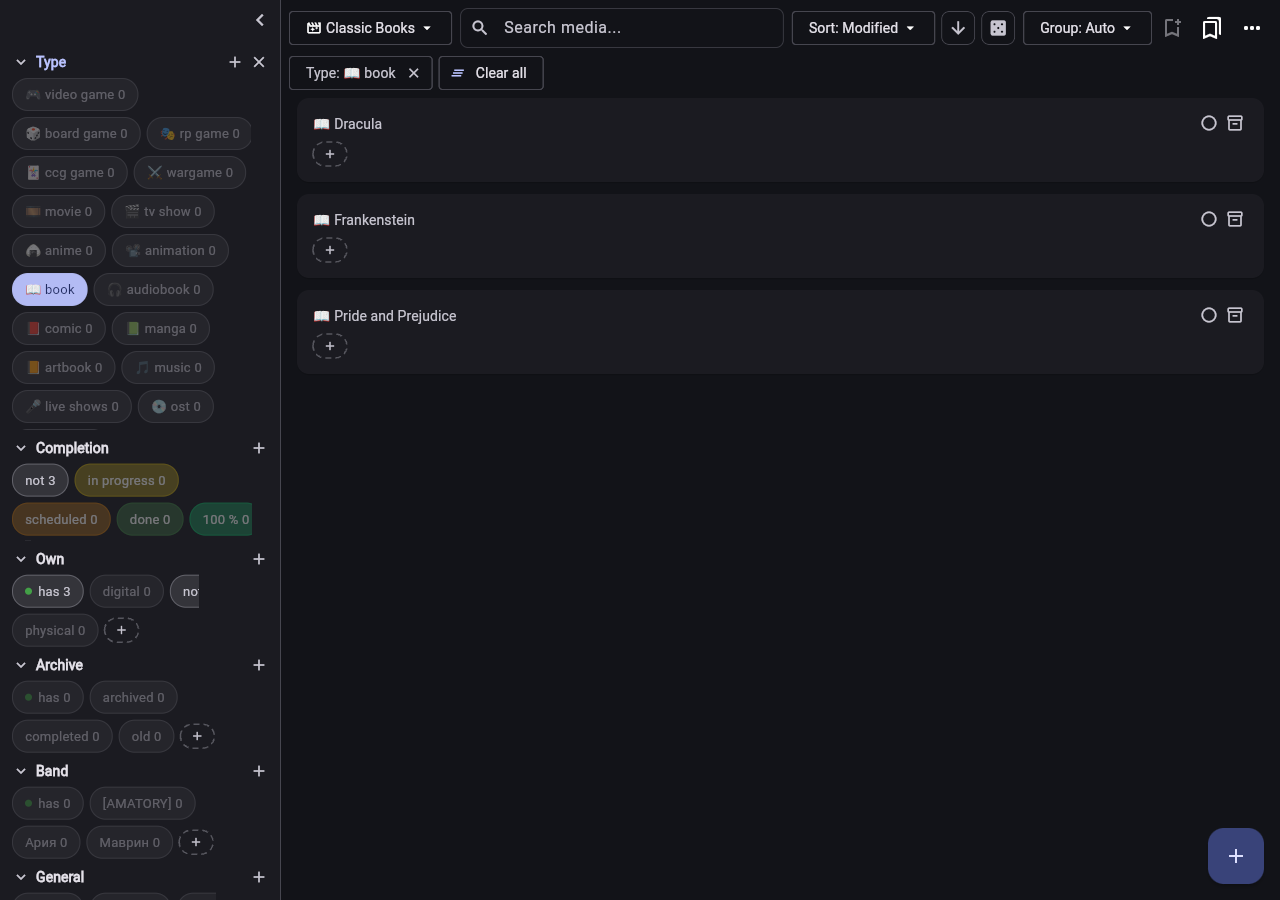Image resolution: width=1280 pixels, height=900 pixels.
Task: Archive the Dracula entry
Action: [x=1235, y=123]
